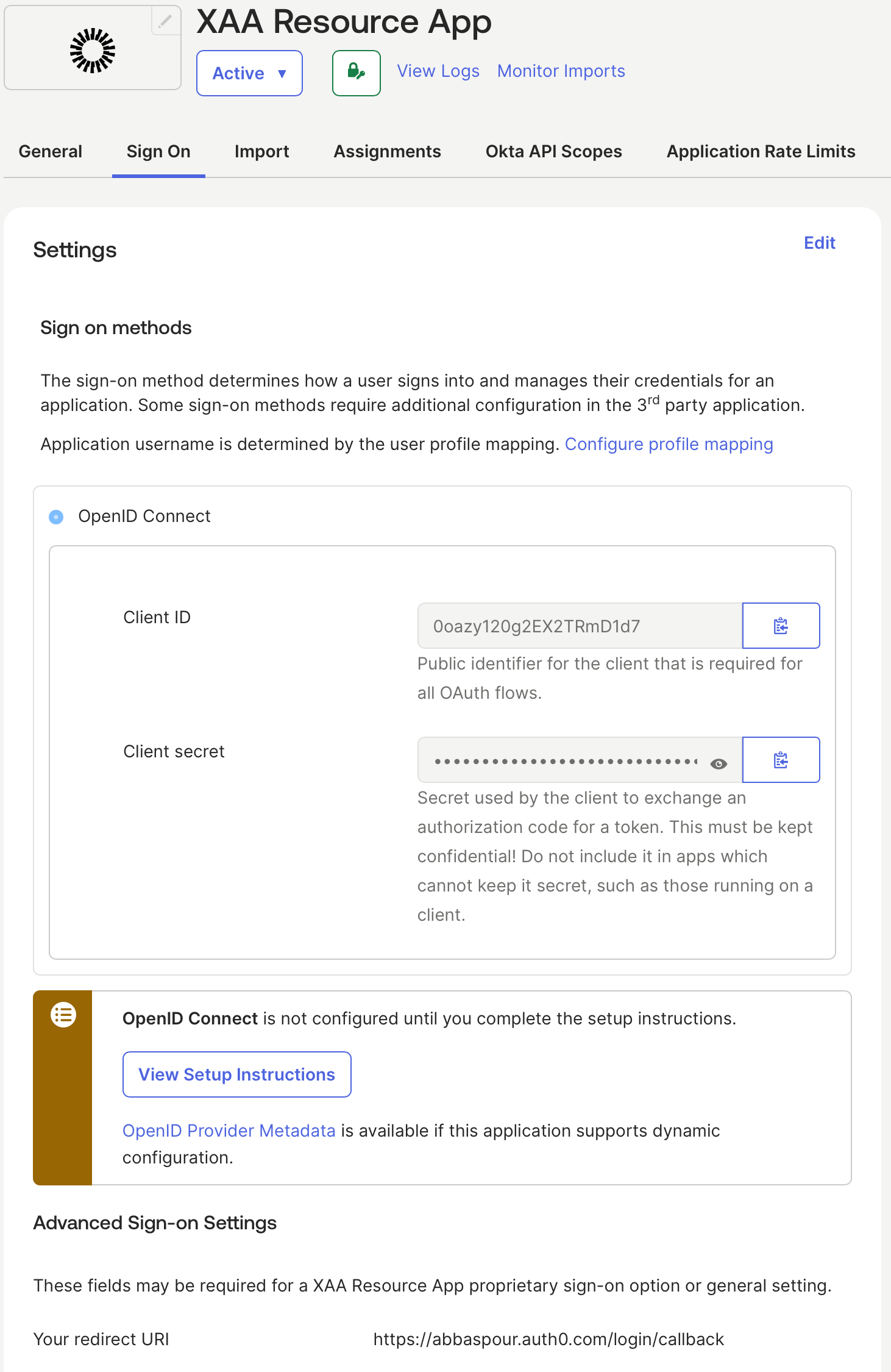Click the View Setup Instructions button
Viewport: 891px width, 1372px height.
(x=237, y=1074)
